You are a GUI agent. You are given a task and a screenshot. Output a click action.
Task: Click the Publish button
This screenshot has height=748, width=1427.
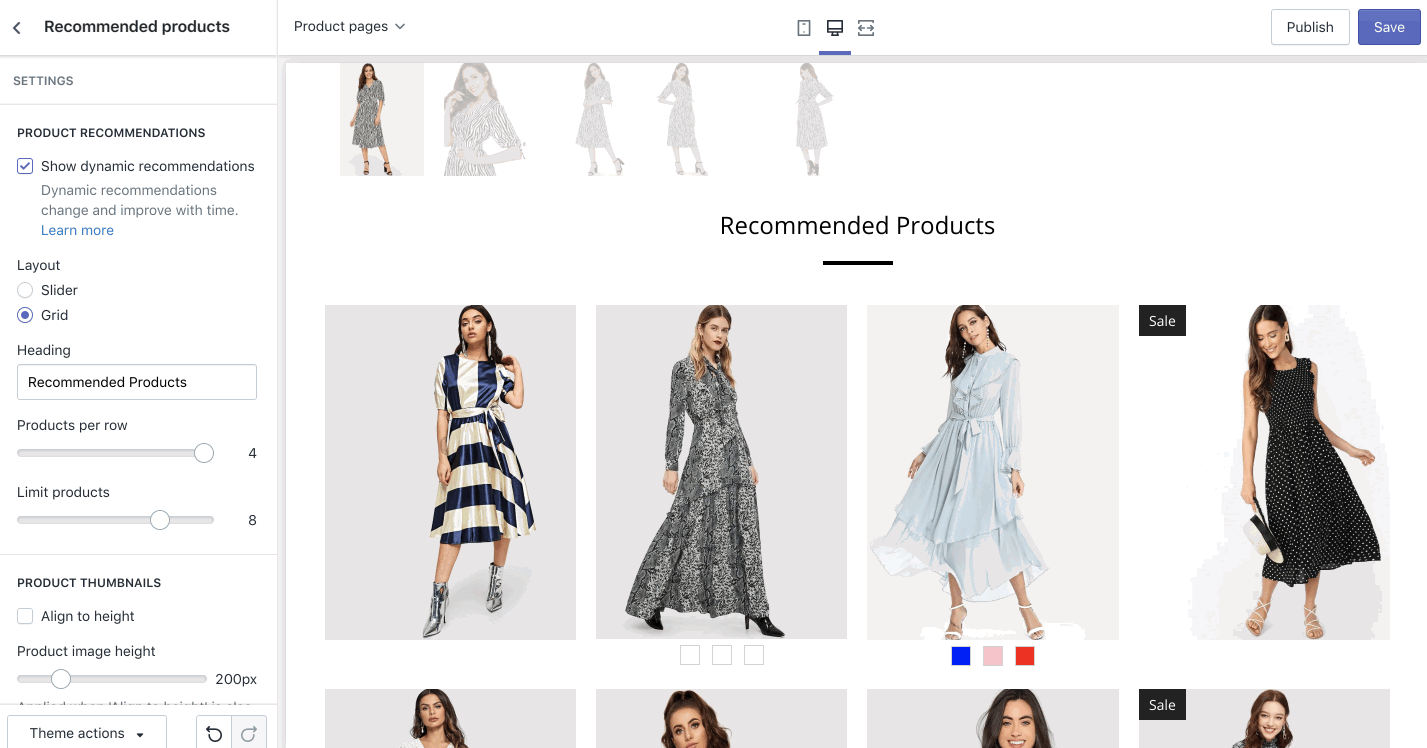coord(1309,27)
